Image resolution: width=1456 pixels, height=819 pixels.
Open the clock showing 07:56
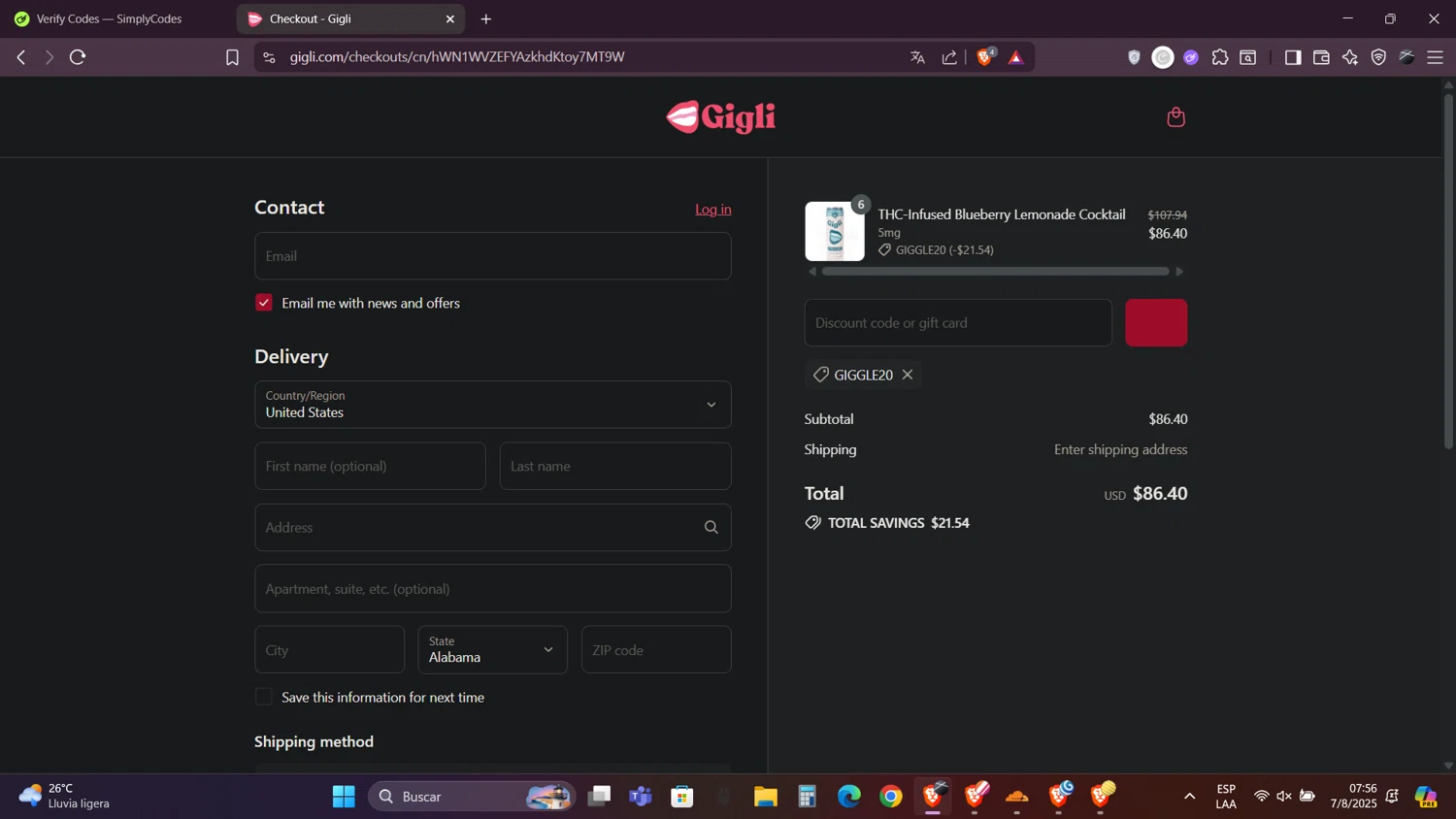click(x=1353, y=797)
